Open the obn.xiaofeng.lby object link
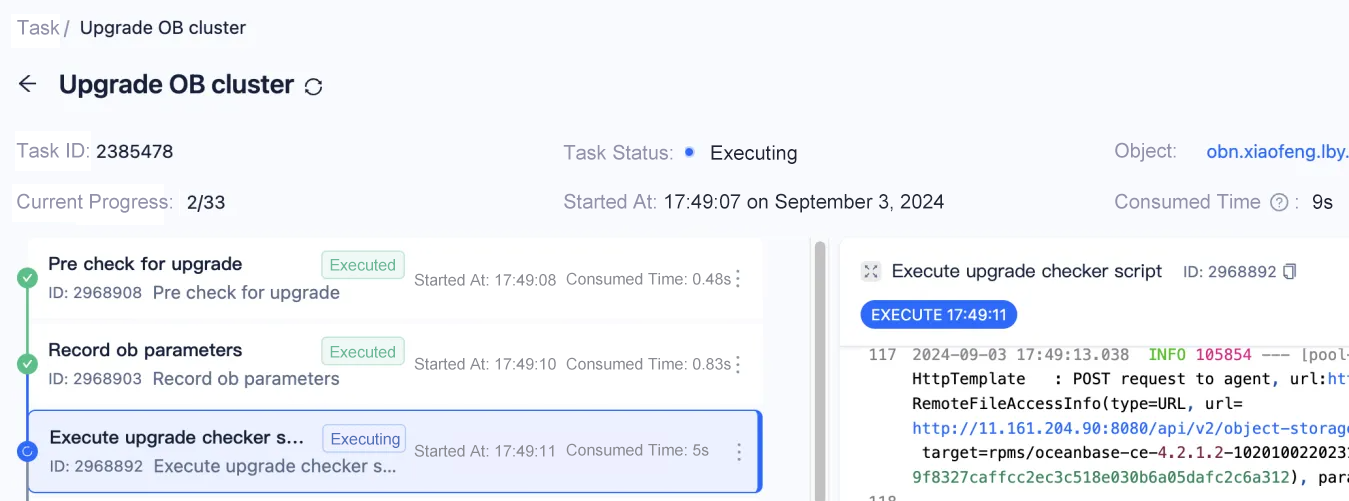1349x501 pixels. tap(1277, 152)
